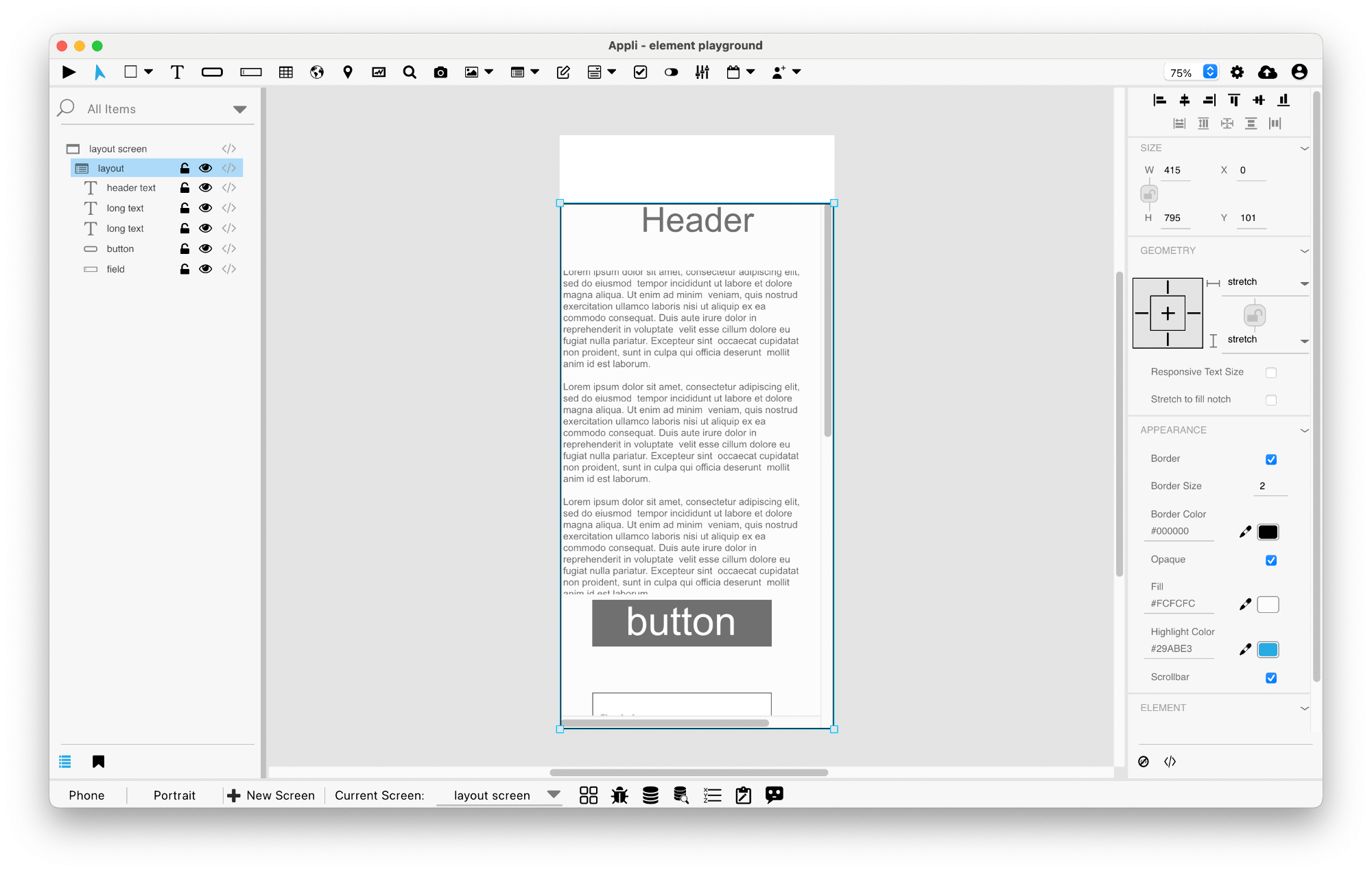
Task: Select the header text layer
Action: [x=131, y=187]
